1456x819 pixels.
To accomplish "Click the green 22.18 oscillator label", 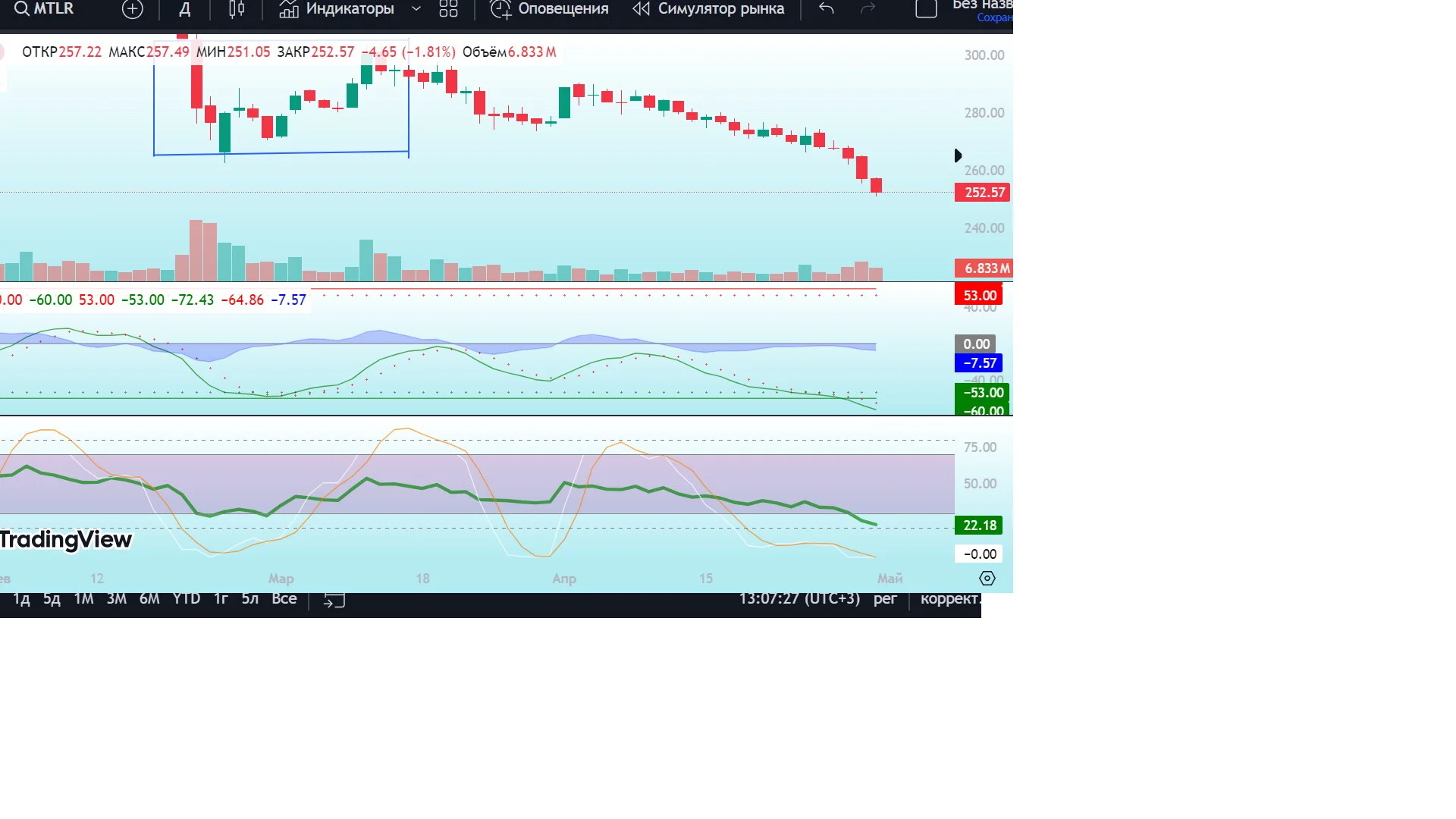I will (x=979, y=526).
